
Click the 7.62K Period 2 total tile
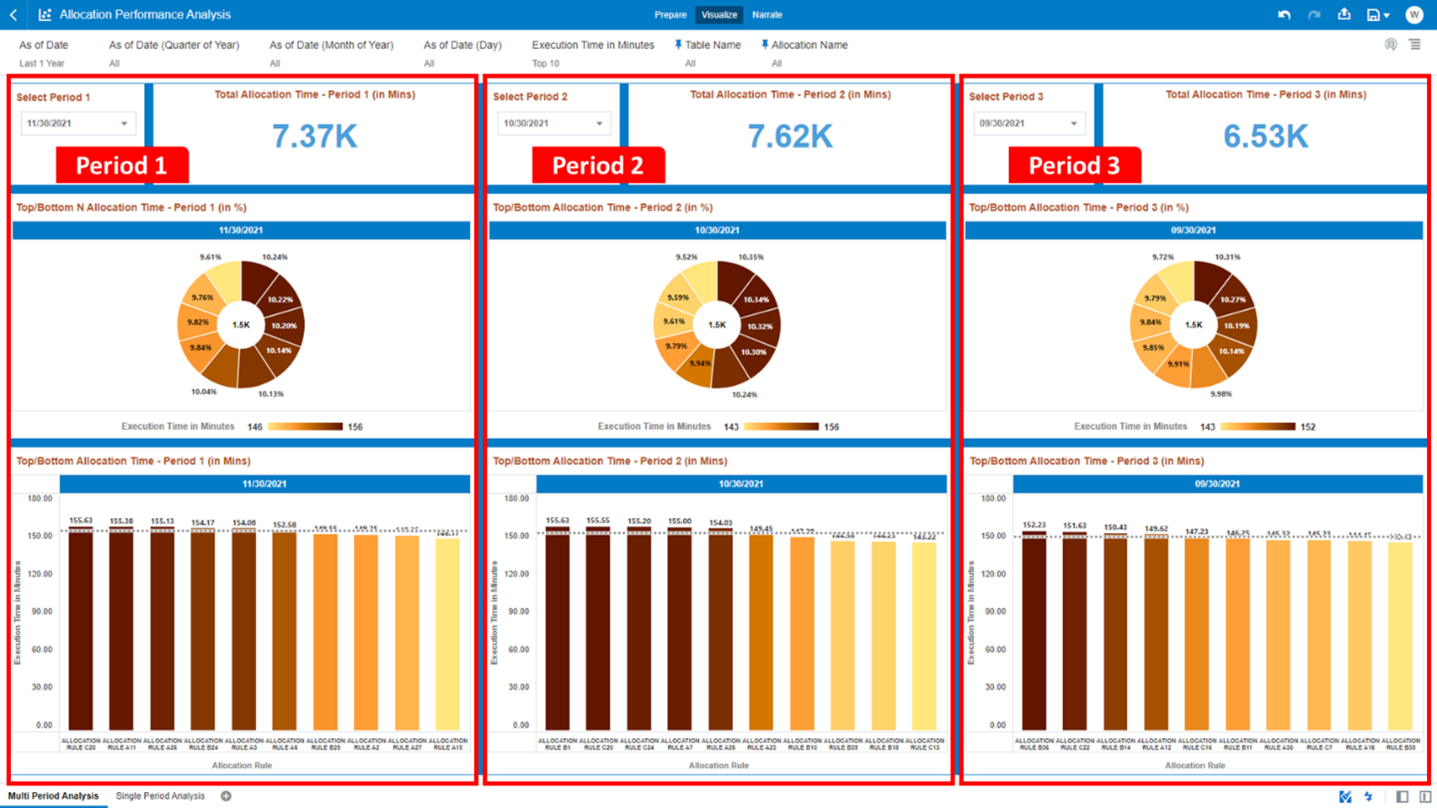[790, 136]
